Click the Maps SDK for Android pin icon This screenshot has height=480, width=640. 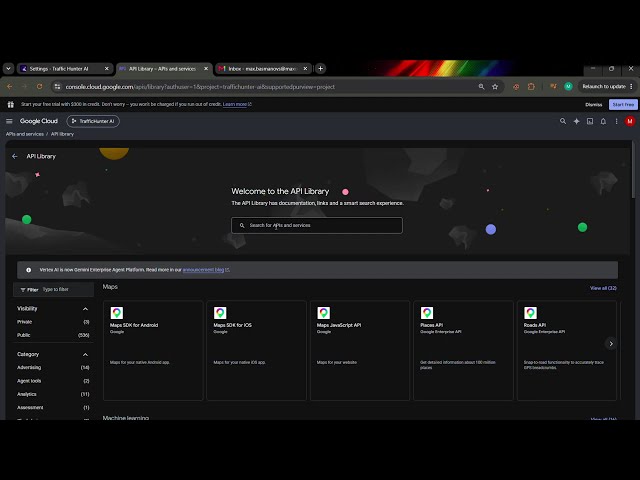pyautogui.click(x=117, y=313)
